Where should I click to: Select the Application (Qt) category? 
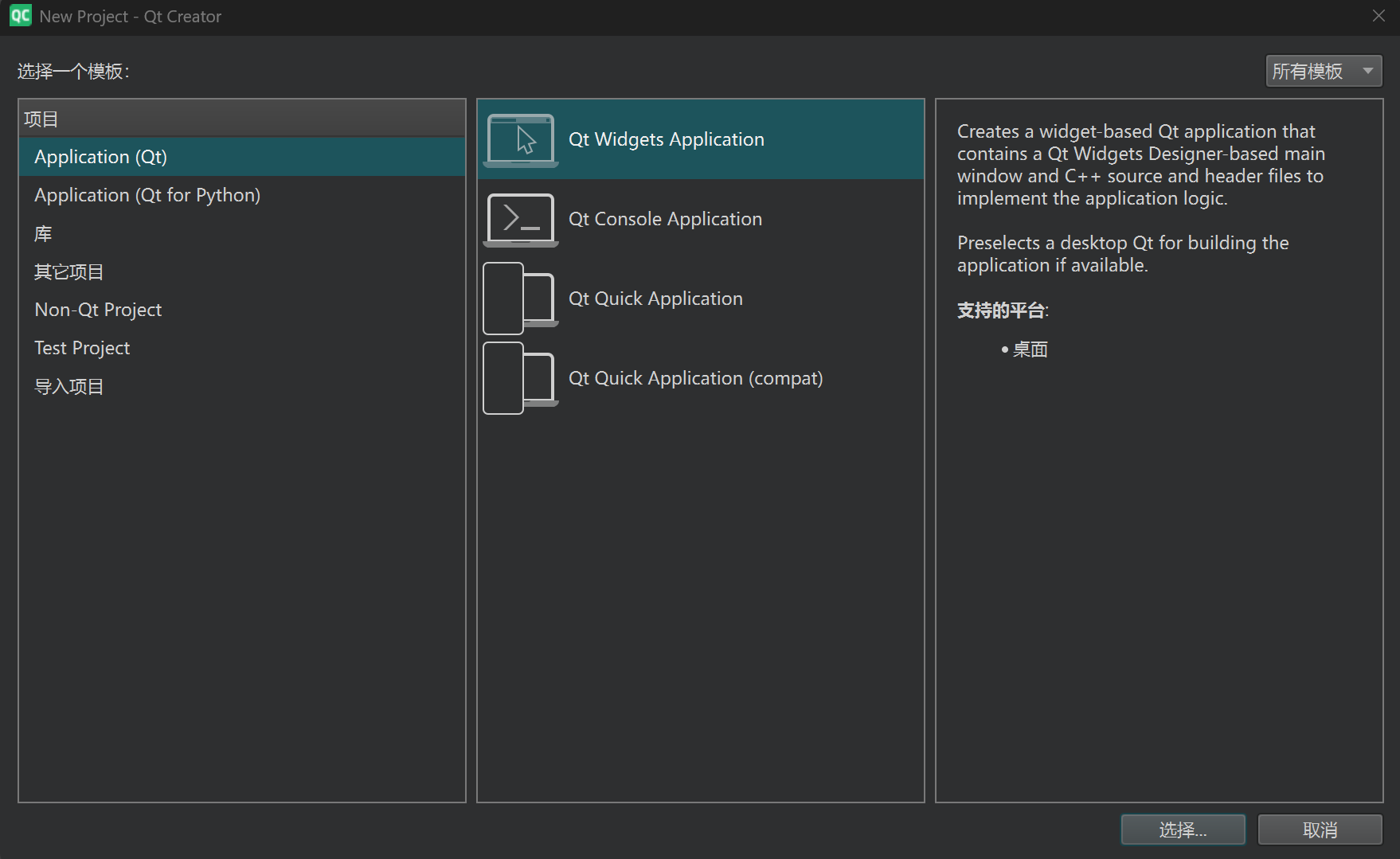tap(242, 157)
